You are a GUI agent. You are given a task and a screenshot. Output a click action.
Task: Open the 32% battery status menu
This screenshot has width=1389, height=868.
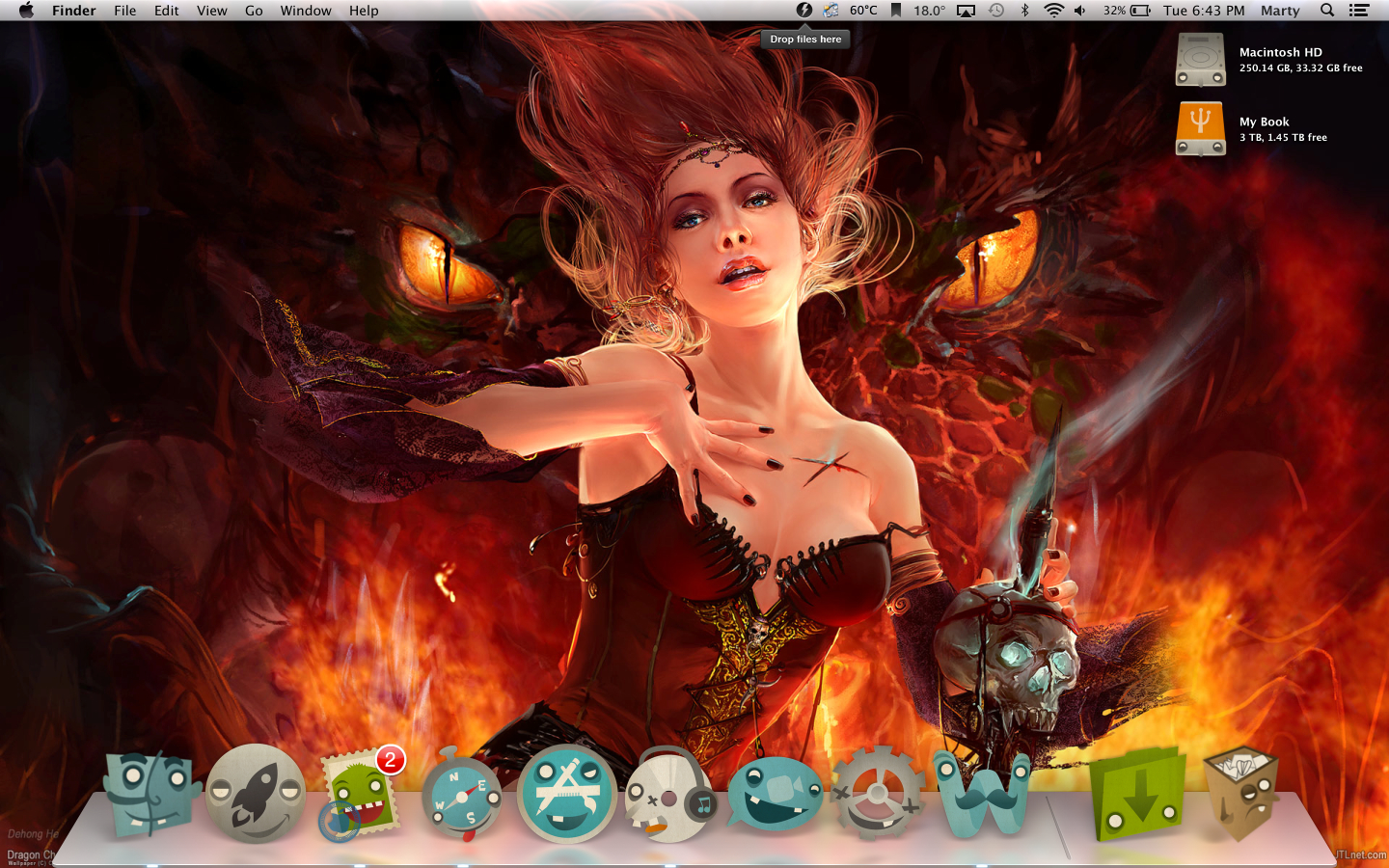[1127, 11]
